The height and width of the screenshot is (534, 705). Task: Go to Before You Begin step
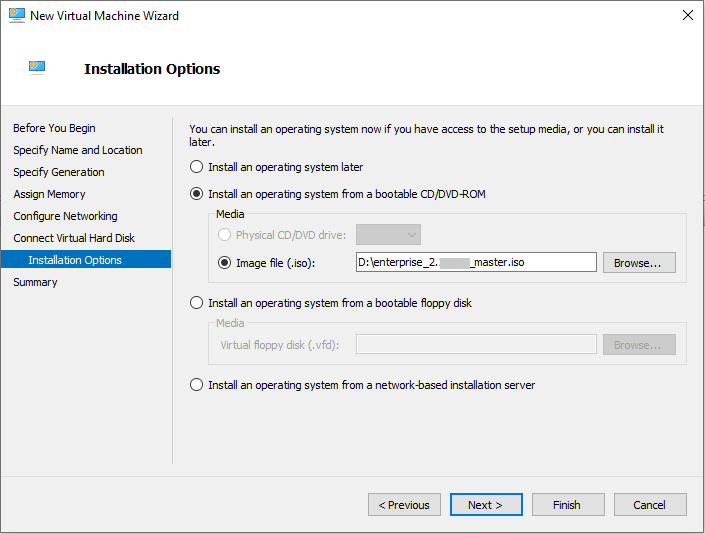pyautogui.click(x=54, y=128)
